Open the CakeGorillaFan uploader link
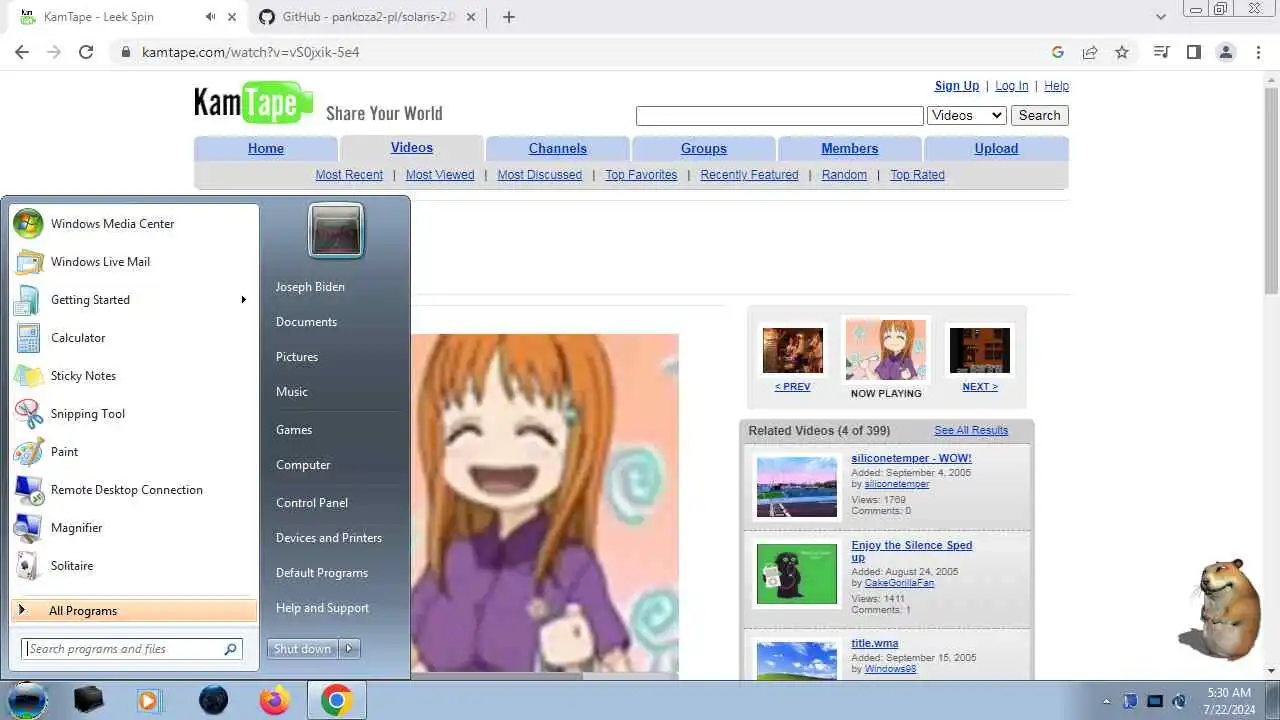 pos(899,583)
